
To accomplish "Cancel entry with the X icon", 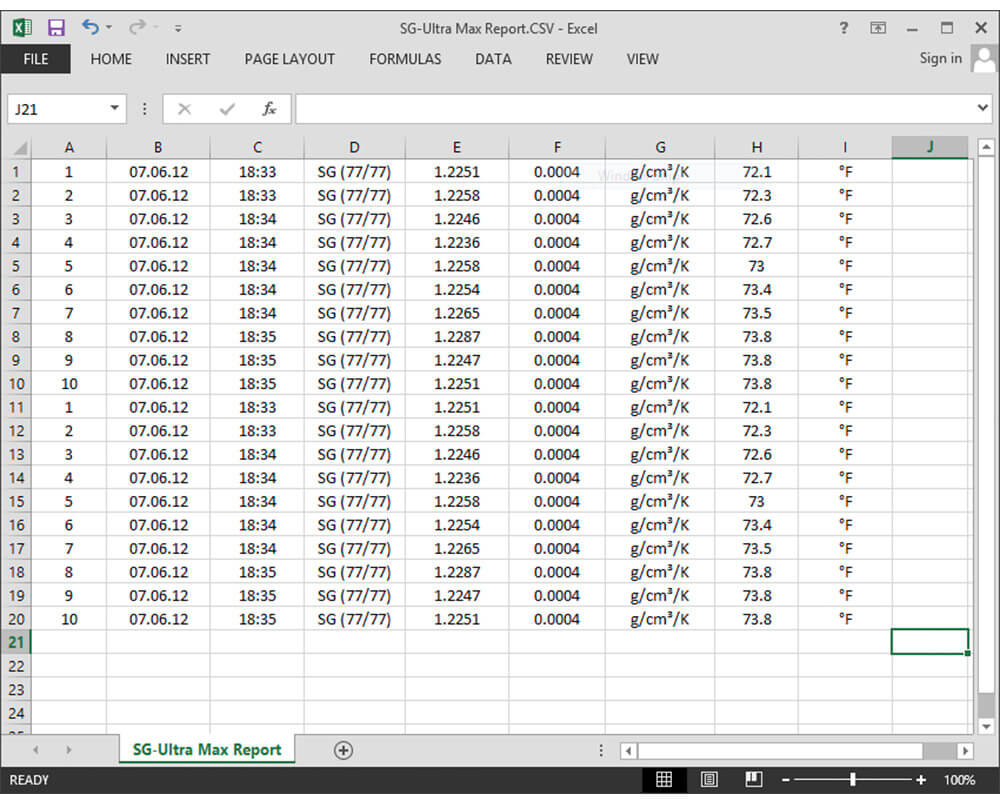I will tap(184, 109).
